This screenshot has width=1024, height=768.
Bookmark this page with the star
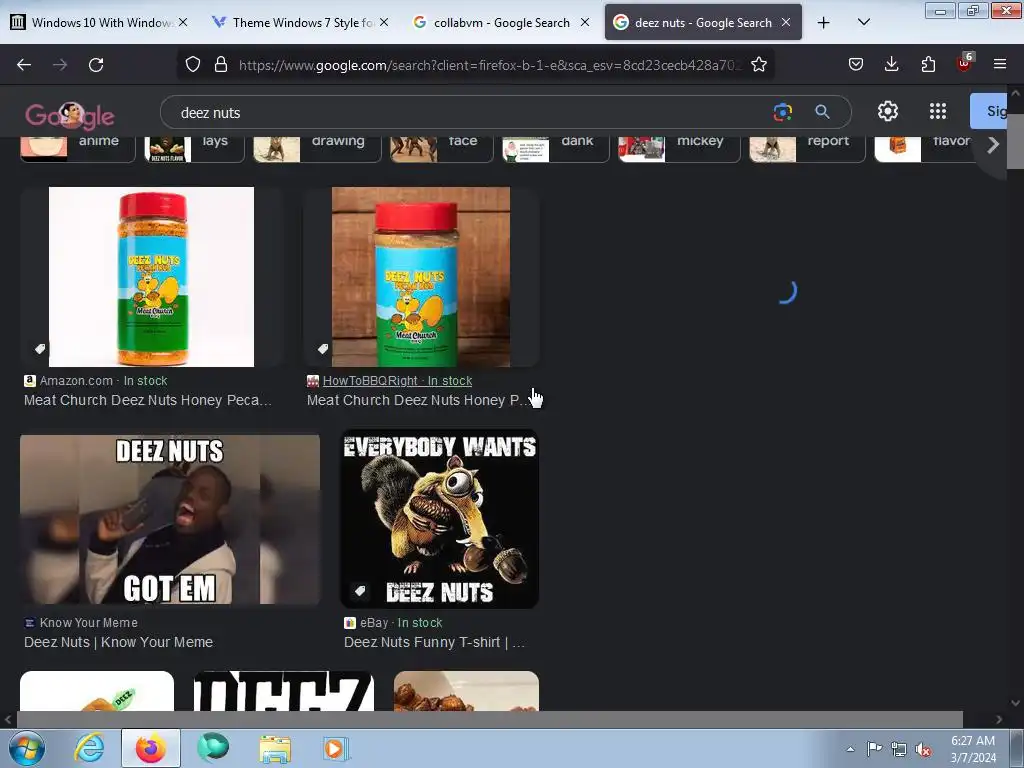pos(758,65)
